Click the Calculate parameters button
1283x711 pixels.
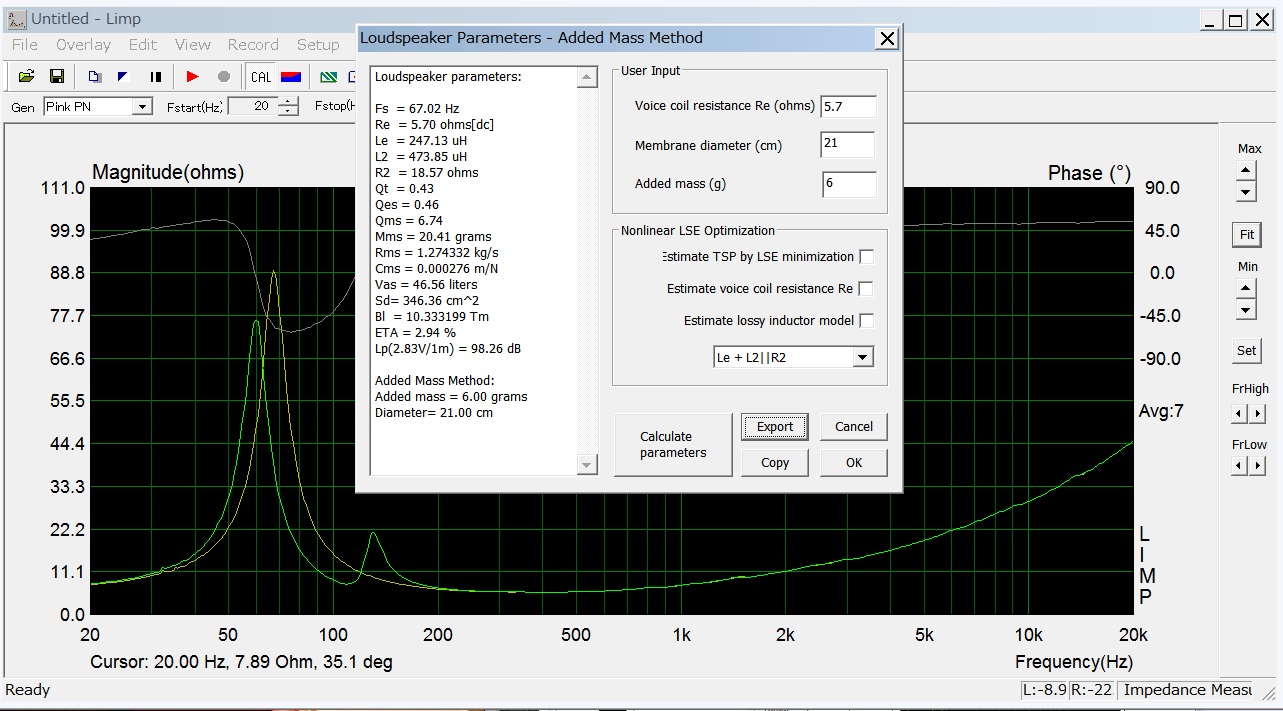[673, 445]
